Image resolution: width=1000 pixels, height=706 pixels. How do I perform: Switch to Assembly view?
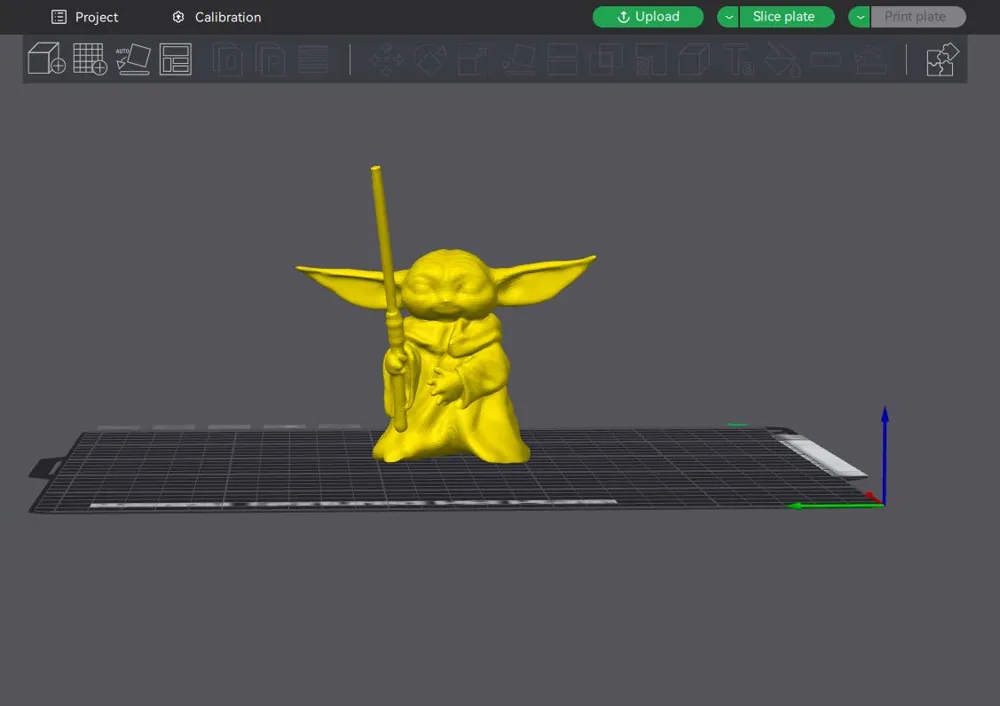click(942, 59)
